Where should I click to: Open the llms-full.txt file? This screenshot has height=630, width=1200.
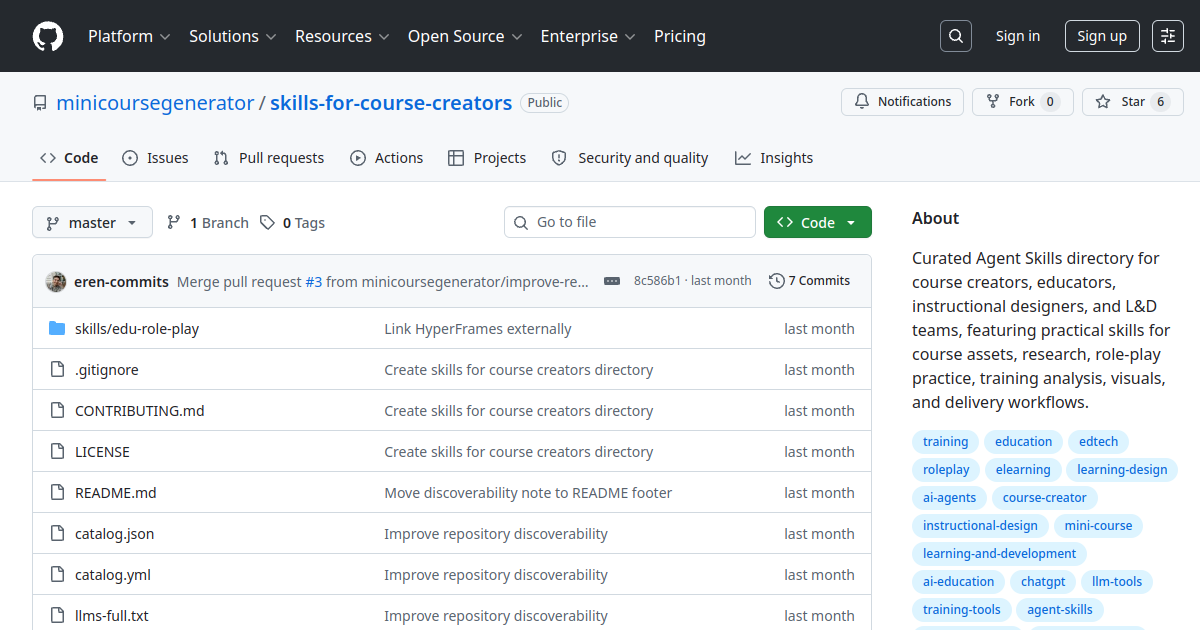point(112,616)
